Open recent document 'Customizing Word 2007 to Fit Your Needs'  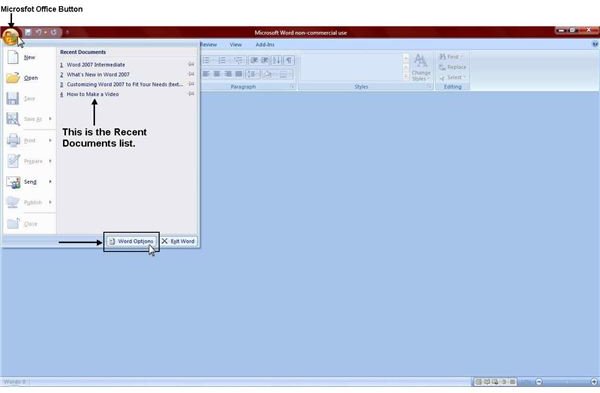124,84
